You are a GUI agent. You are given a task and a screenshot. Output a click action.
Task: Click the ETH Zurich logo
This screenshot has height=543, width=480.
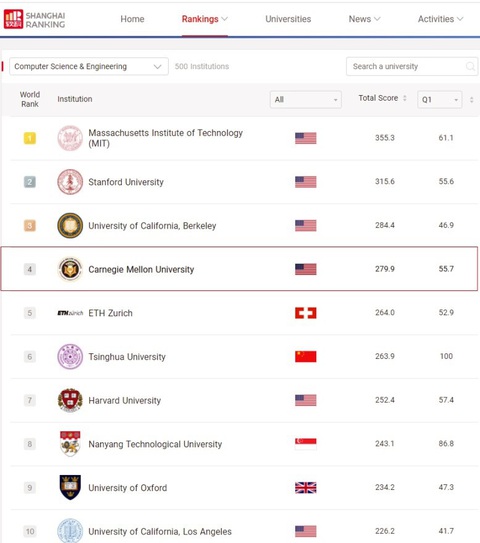pos(70,313)
